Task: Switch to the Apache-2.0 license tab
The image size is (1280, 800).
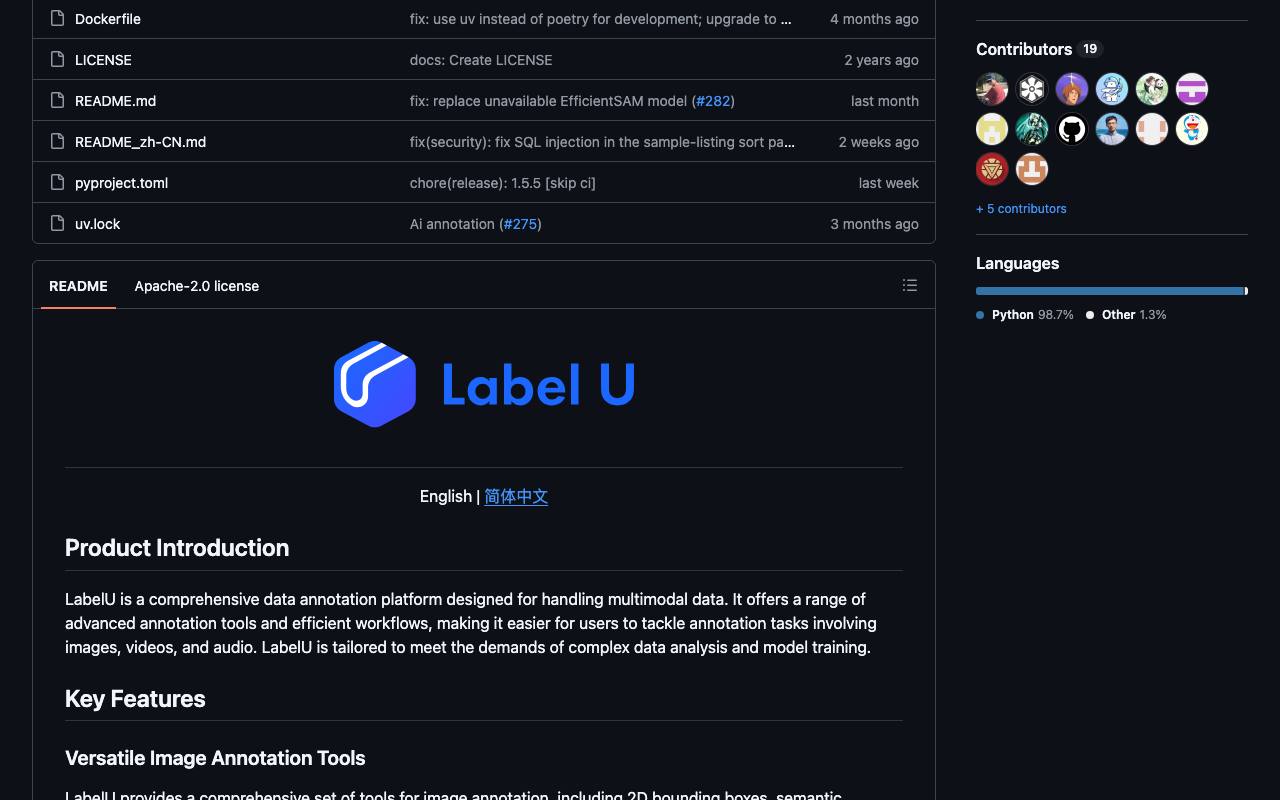Action: pyautogui.click(x=197, y=286)
